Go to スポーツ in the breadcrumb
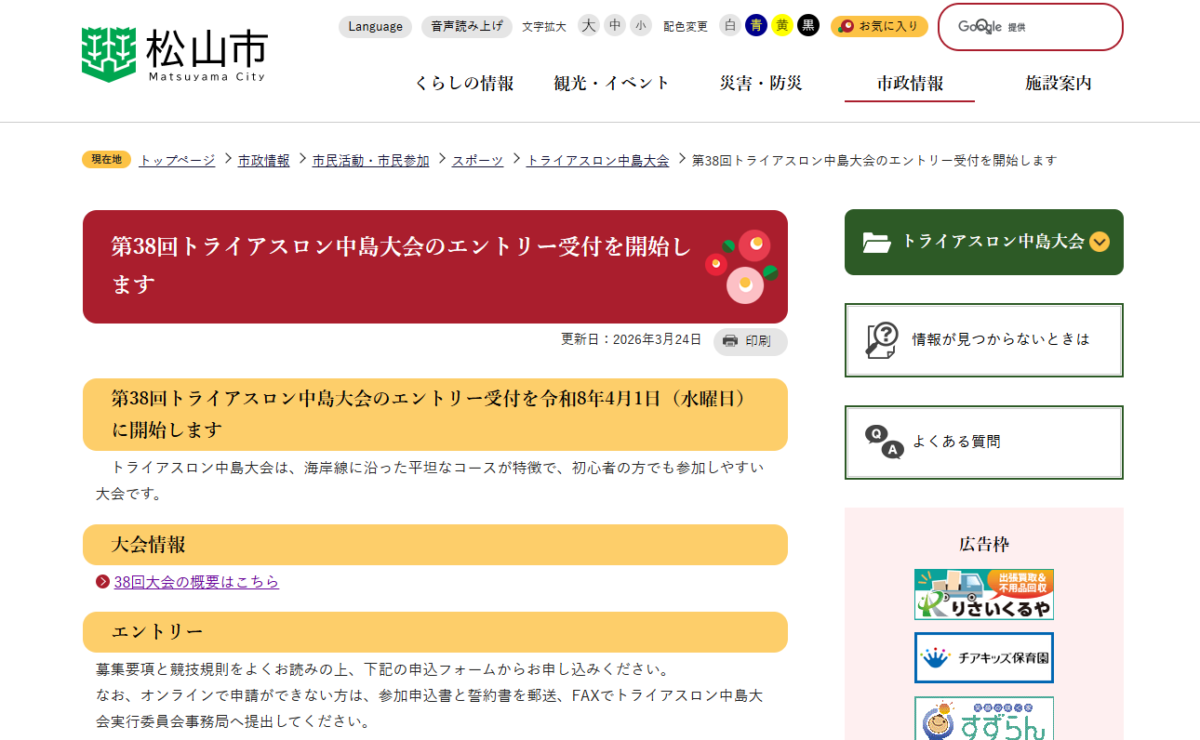 tap(477, 161)
